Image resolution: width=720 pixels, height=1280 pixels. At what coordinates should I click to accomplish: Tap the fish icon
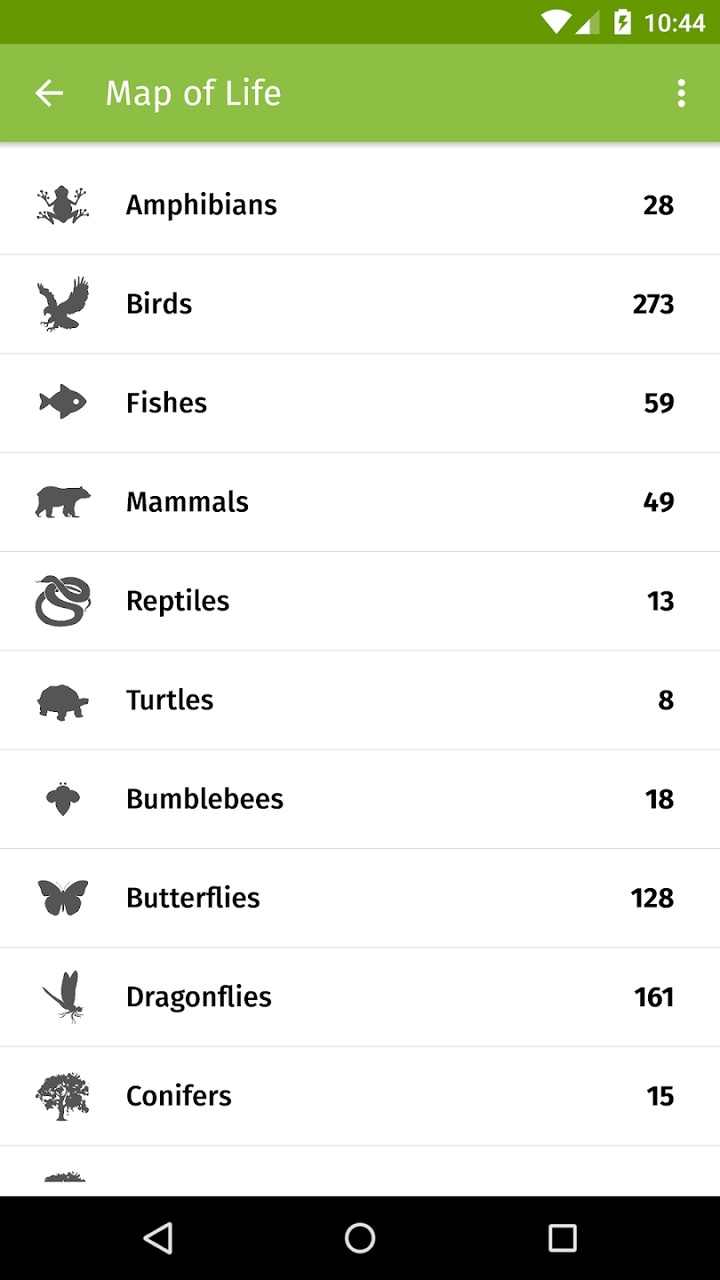pyautogui.click(x=63, y=402)
